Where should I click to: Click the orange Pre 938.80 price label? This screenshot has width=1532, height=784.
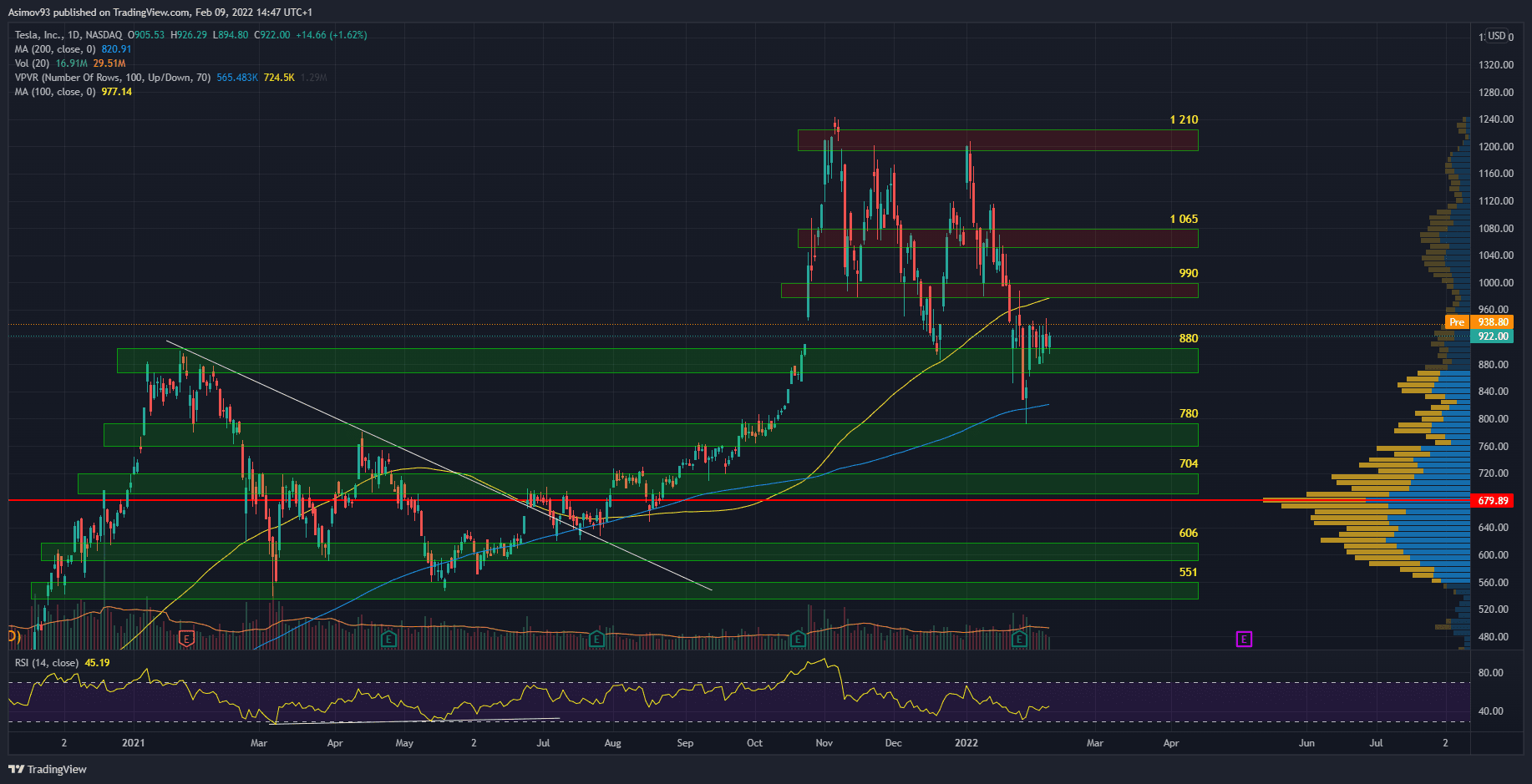tap(1479, 322)
